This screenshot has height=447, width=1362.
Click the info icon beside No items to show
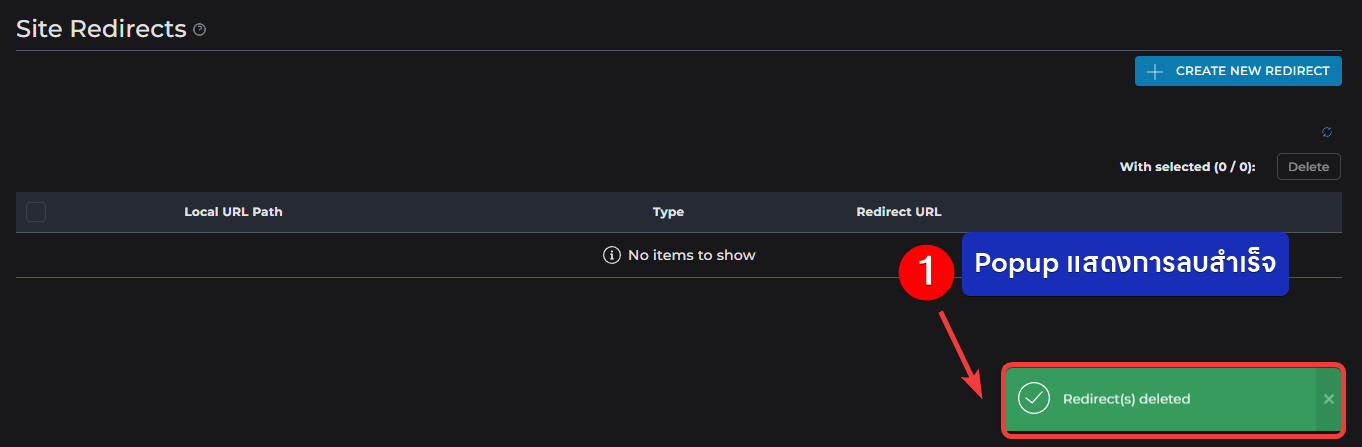[612, 255]
